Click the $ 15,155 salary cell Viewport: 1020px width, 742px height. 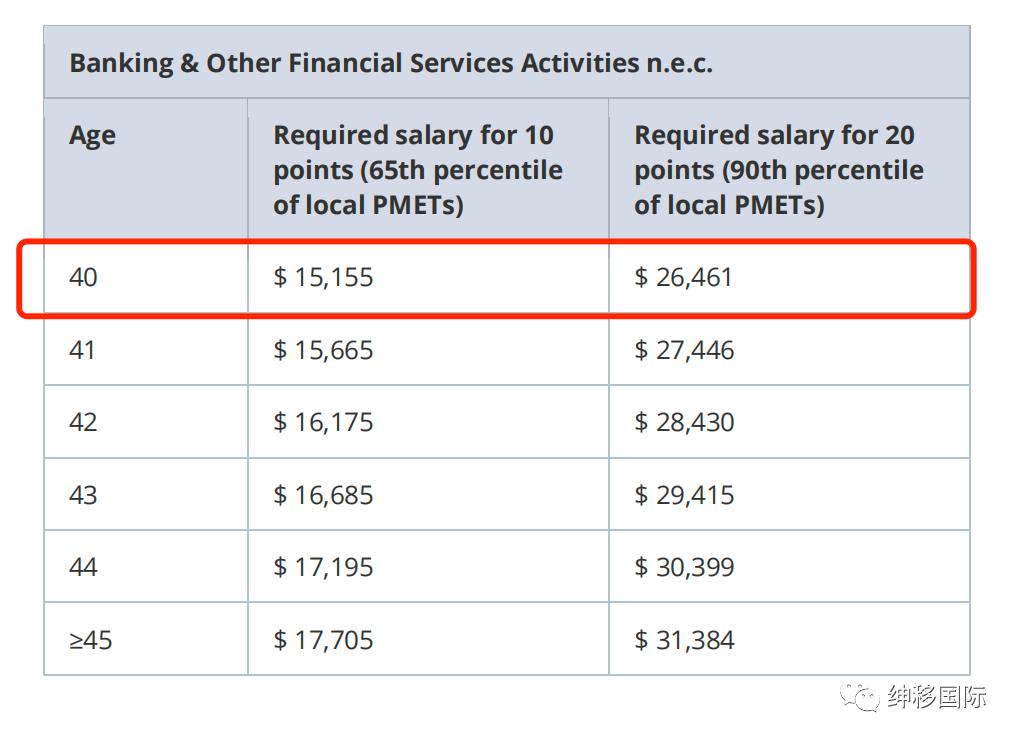[x=323, y=277]
